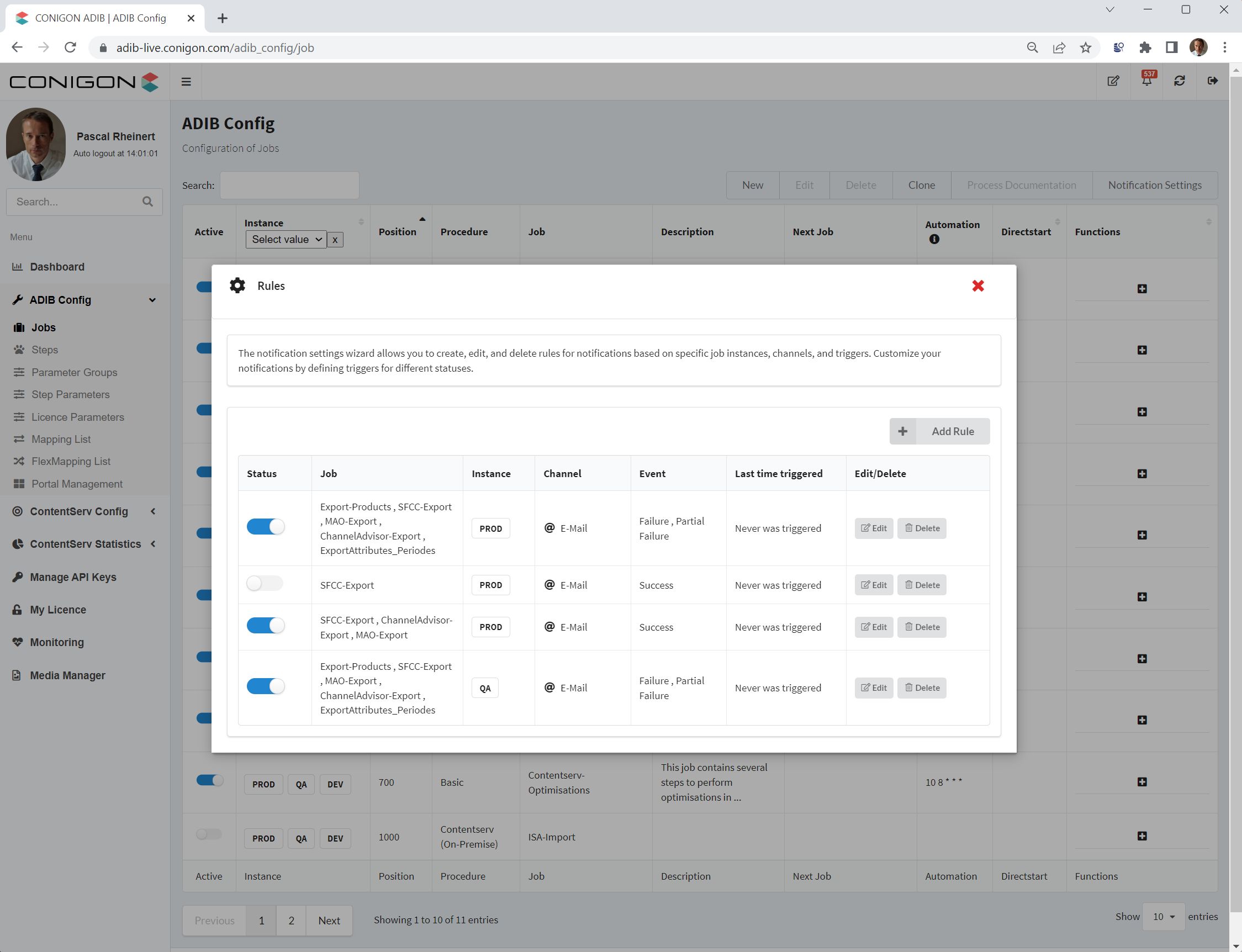Open browser zoom magnifier icon

1032,47
